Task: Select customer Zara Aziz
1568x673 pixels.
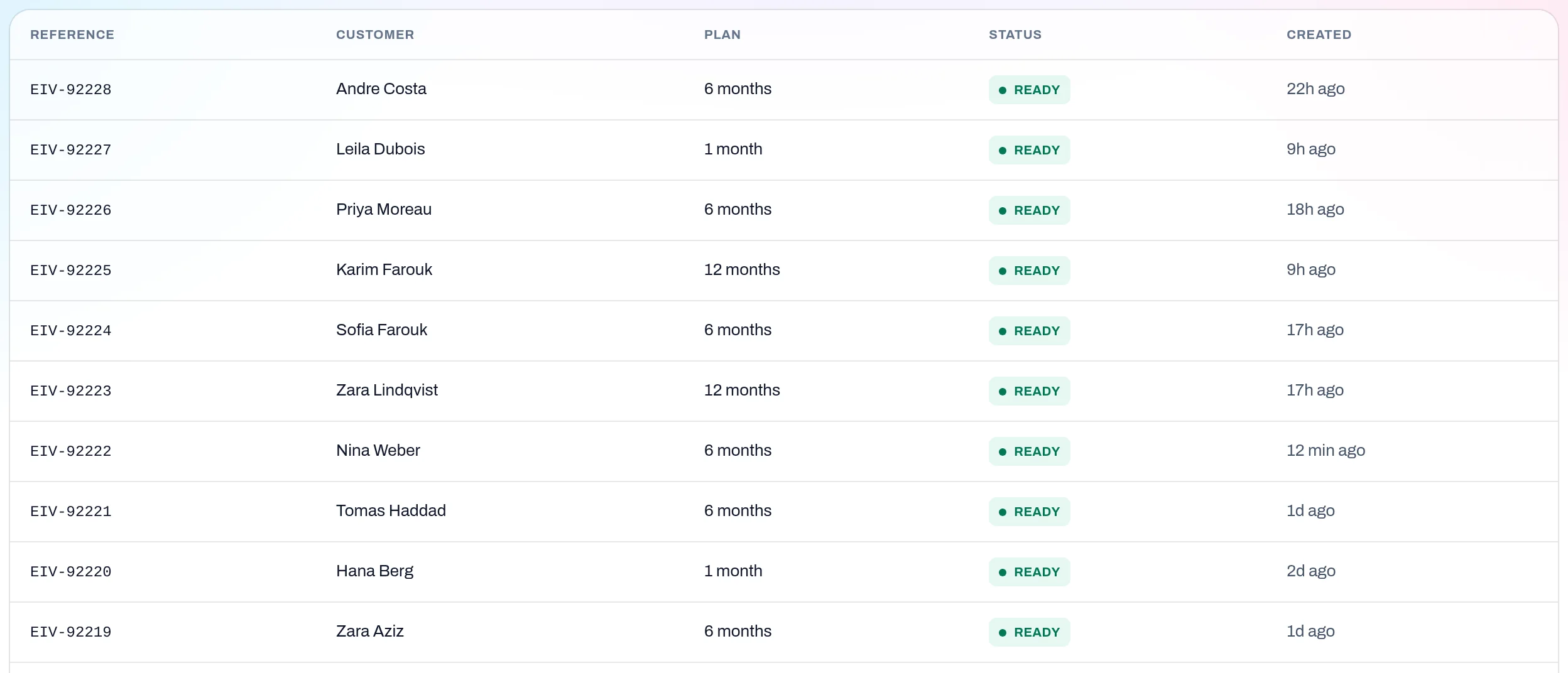Action: tap(370, 632)
